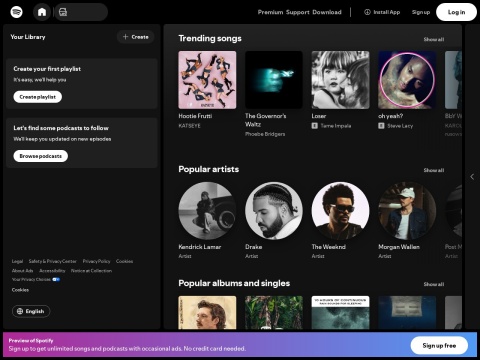Click the Trending songs heading
The width and height of the screenshot is (480, 360).
tap(210, 38)
